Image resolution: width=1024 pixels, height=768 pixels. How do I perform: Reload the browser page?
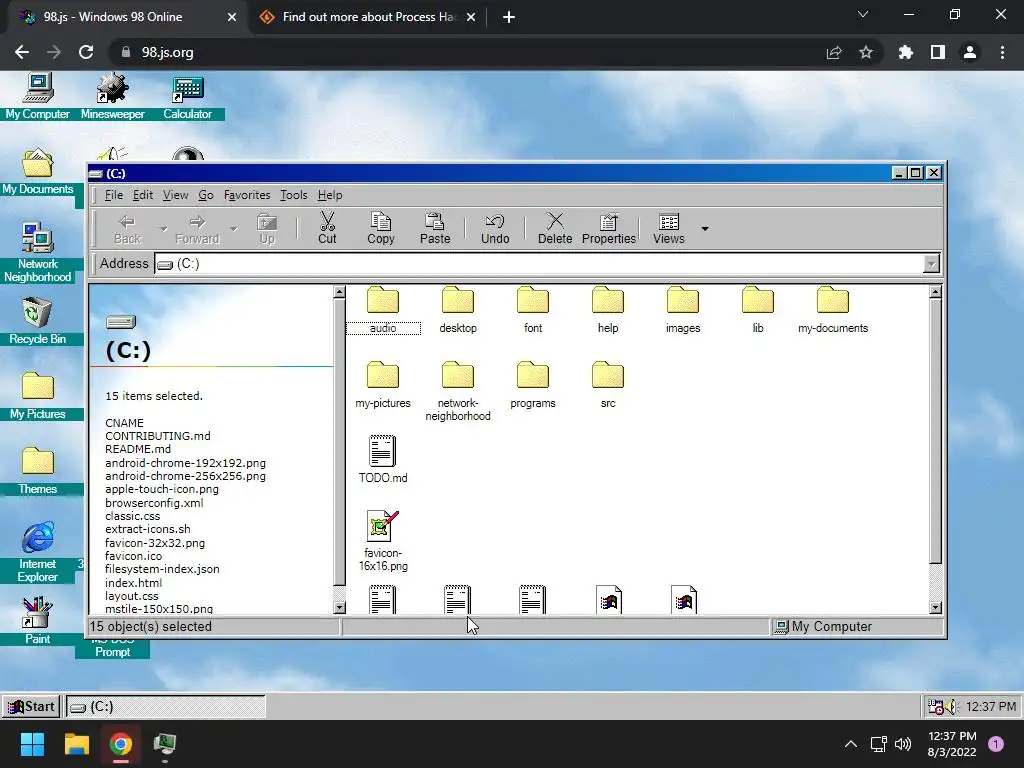point(86,52)
